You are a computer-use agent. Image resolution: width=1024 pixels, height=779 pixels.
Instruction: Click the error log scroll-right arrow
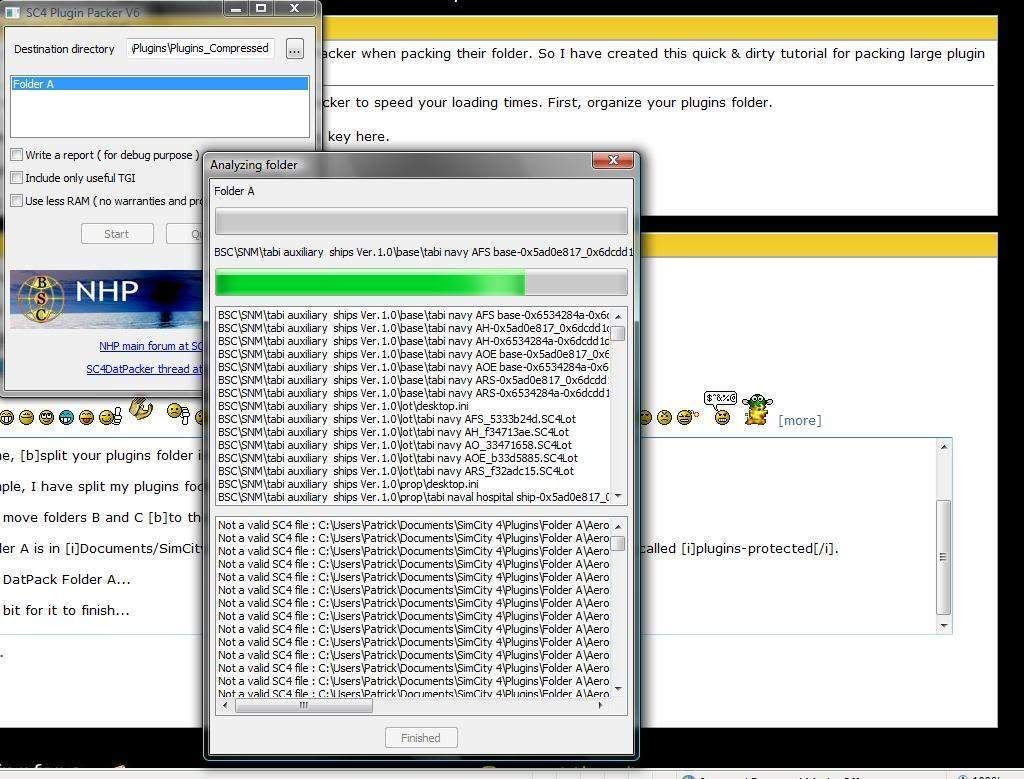pyautogui.click(x=600, y=705)
